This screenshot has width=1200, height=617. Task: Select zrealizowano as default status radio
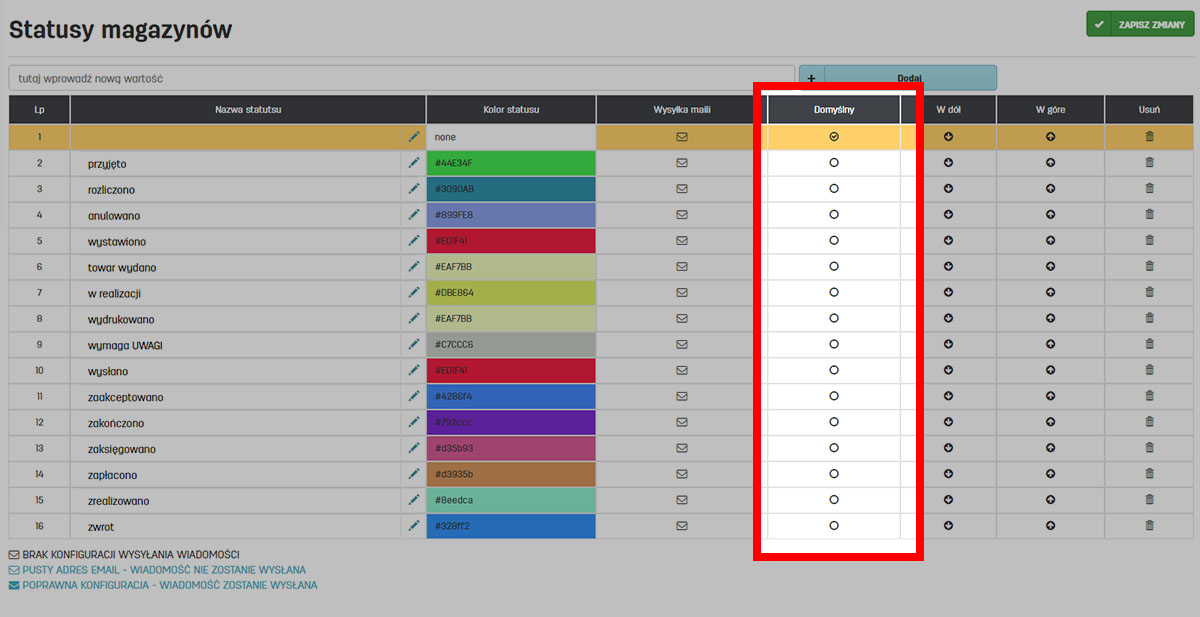pos(834,500)
